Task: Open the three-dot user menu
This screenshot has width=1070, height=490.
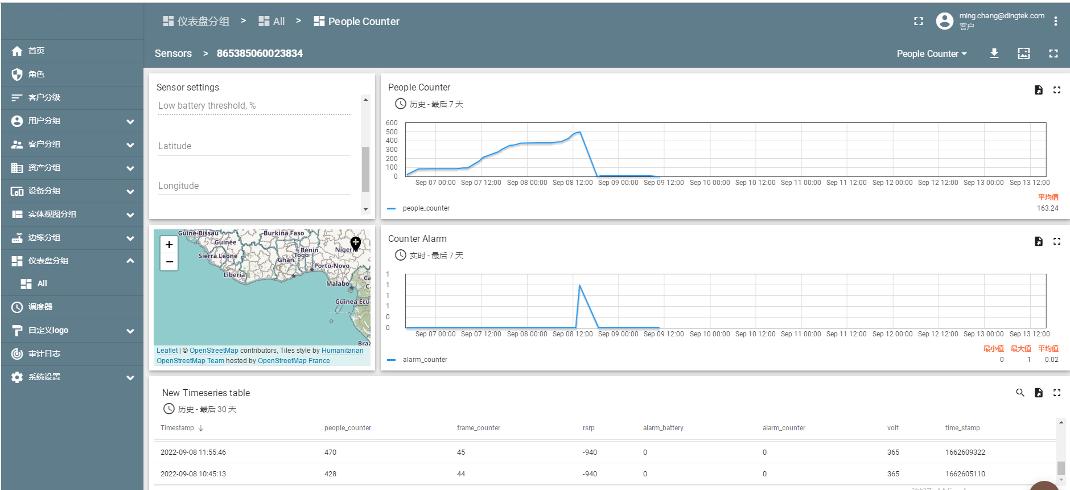Action: tap(1056, 21)
